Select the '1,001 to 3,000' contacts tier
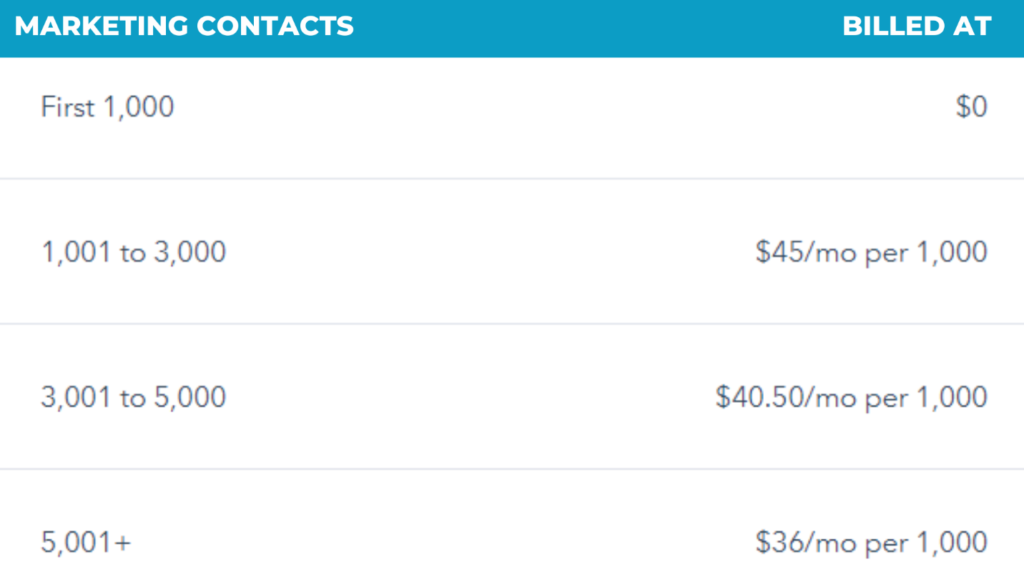This screenshot has height=576, width=1024. click(x=133, y=252)
